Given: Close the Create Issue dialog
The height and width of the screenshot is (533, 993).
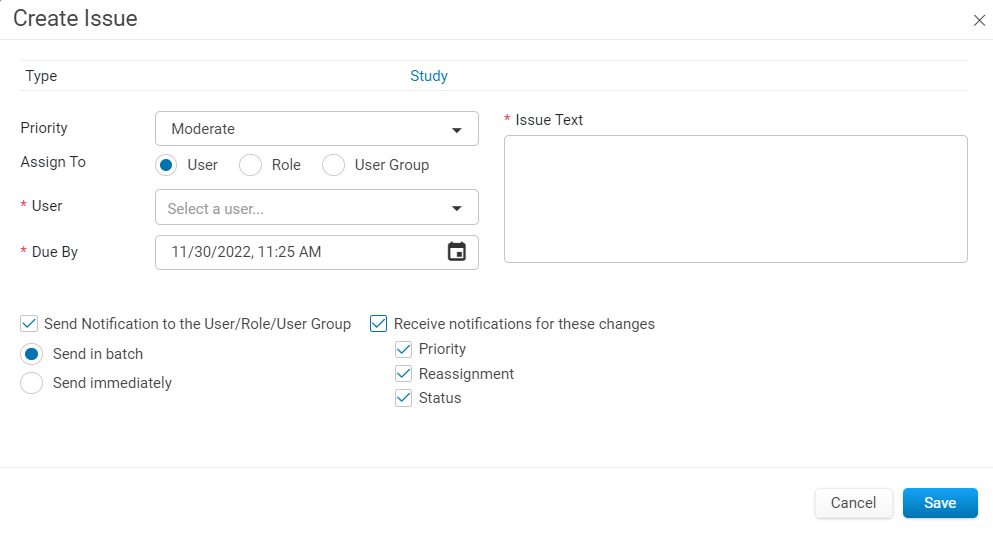Looking at the screenshot, I should tap(979, 20).
